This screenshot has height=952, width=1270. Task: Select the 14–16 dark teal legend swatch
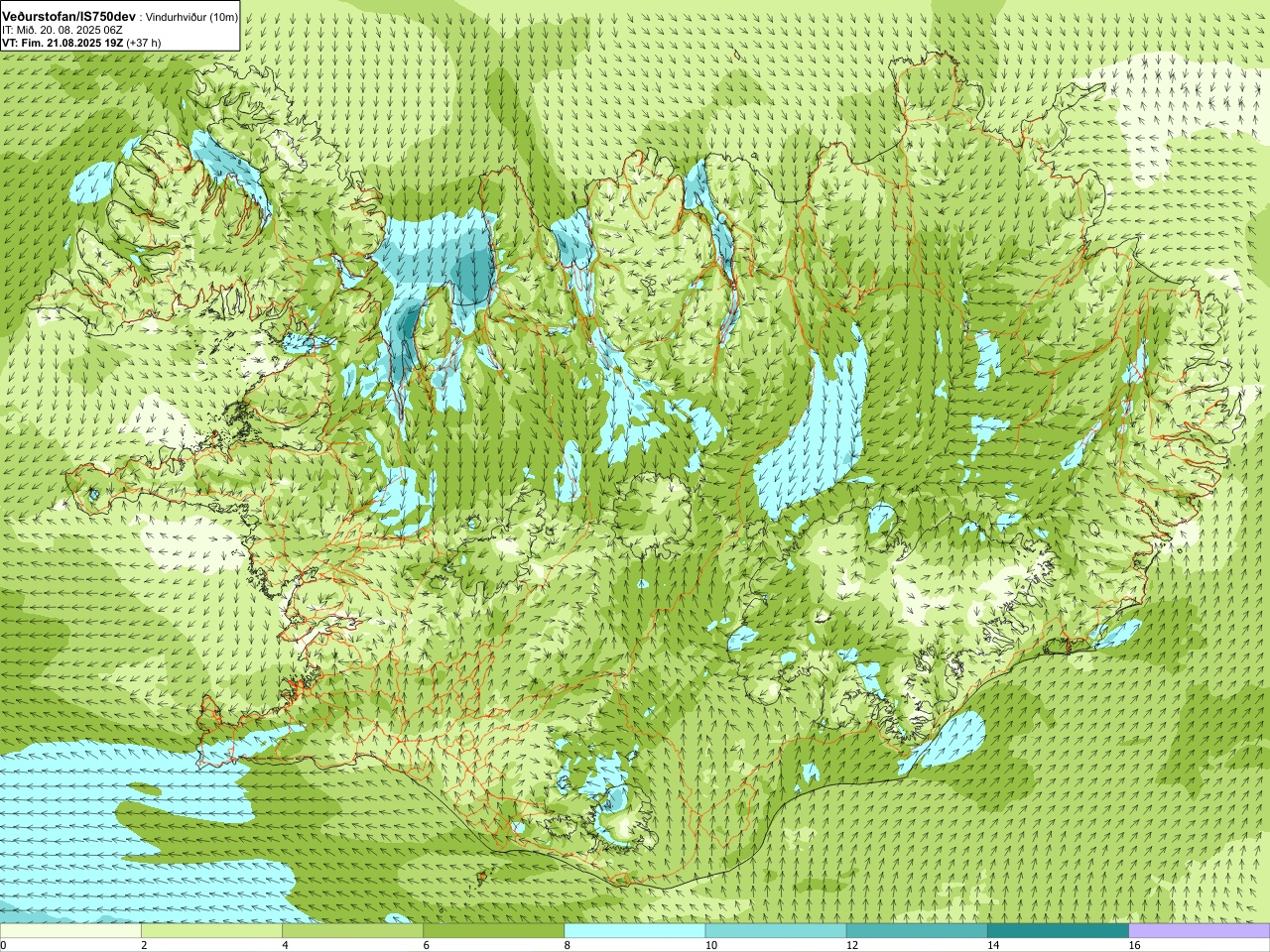pos(1058,931)
